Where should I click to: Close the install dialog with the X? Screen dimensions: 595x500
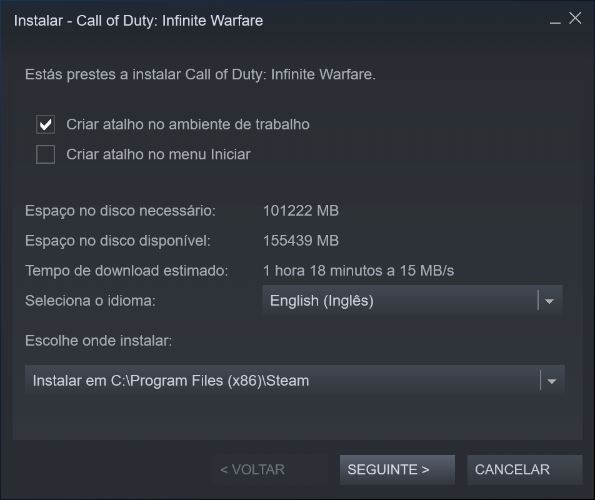(x=575, y=18)
